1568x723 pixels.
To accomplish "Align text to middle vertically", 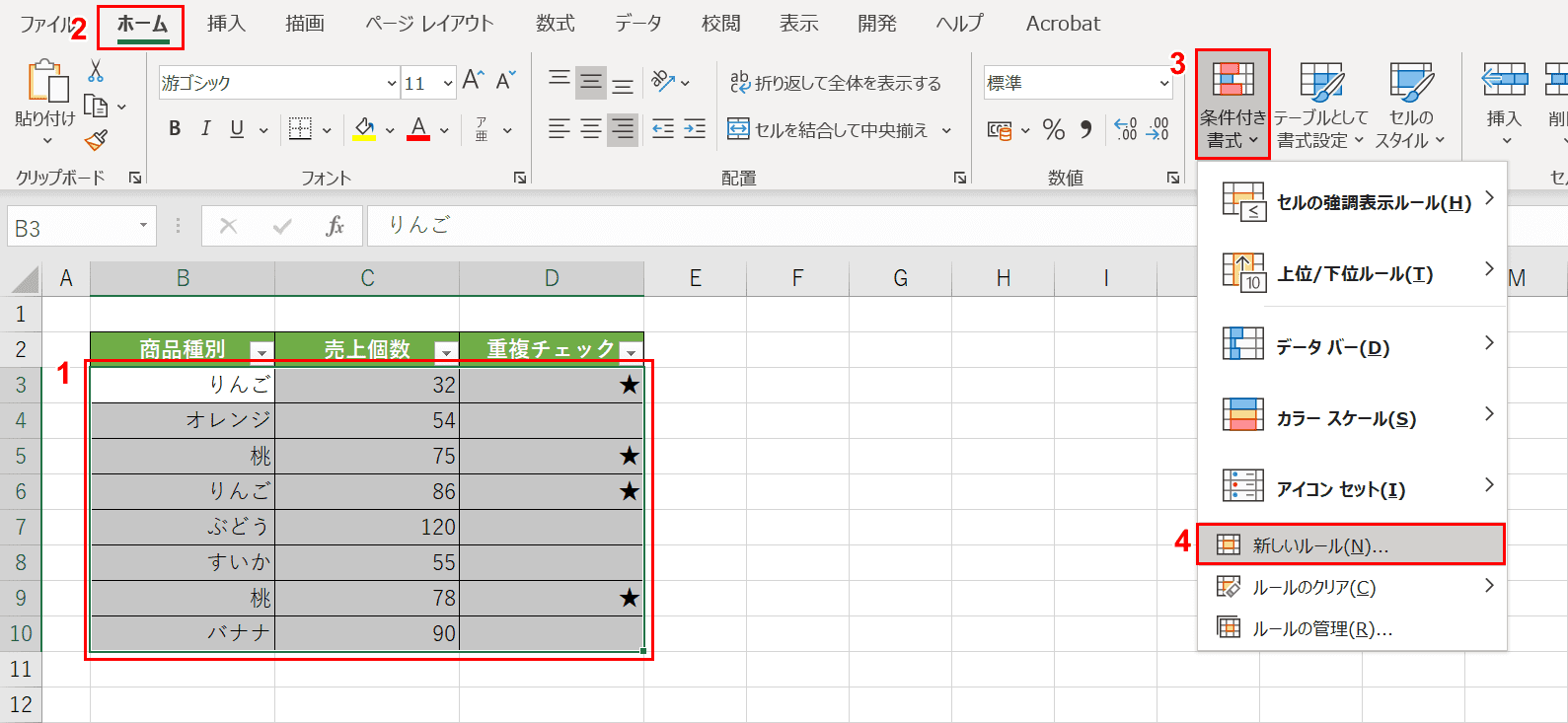I will 591,81.
